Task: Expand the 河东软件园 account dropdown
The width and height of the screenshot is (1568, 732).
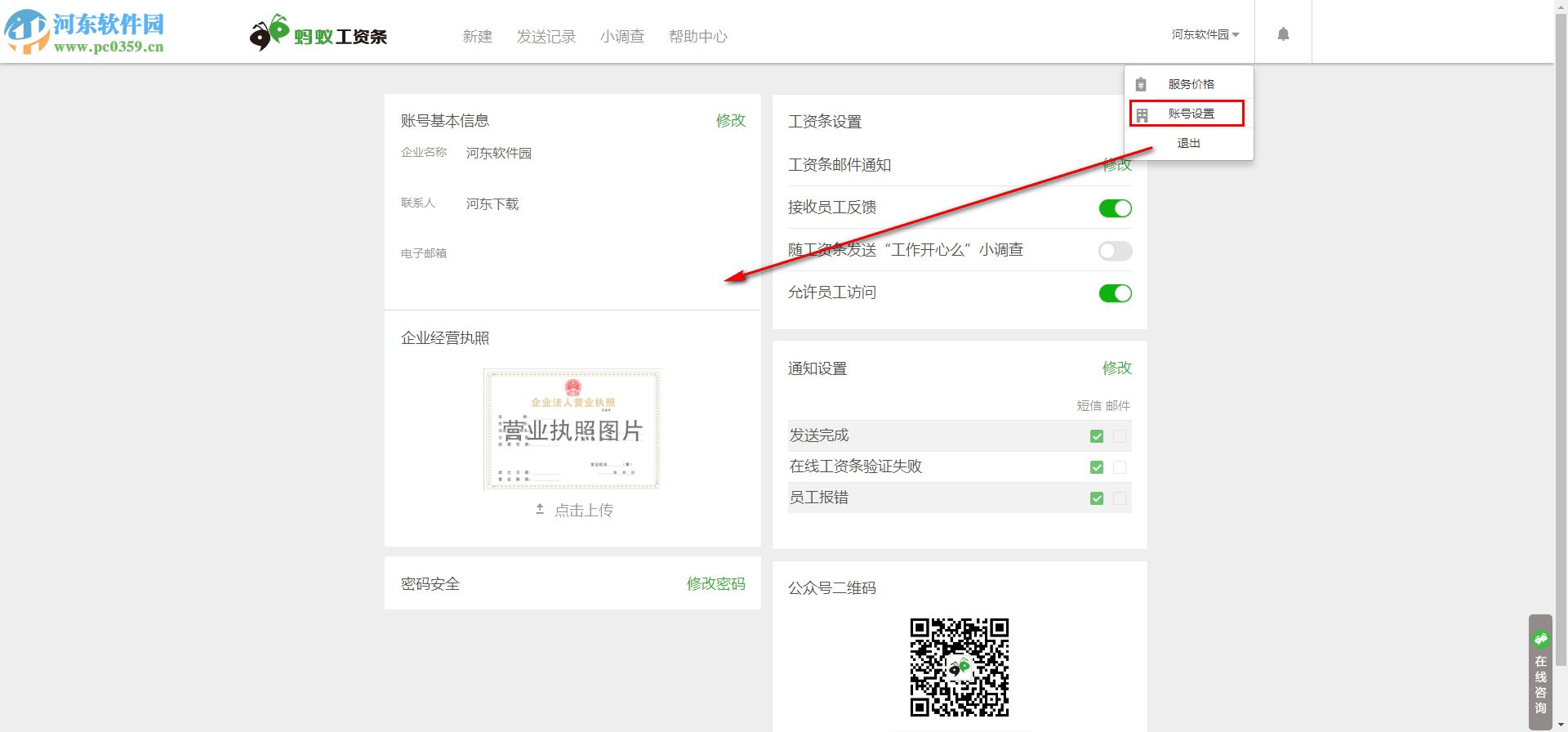Action: tap(1205, 34)
